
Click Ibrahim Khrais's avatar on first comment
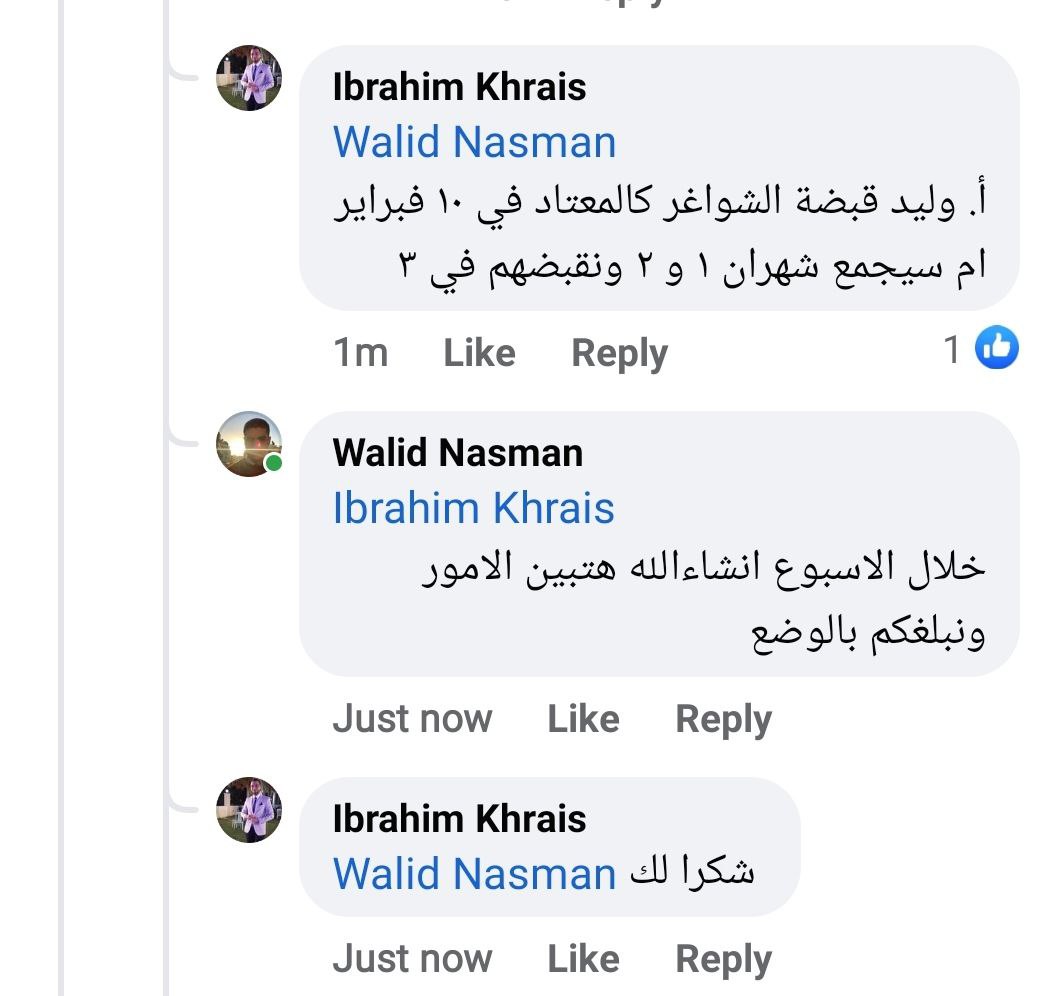(x=249, y=78)
